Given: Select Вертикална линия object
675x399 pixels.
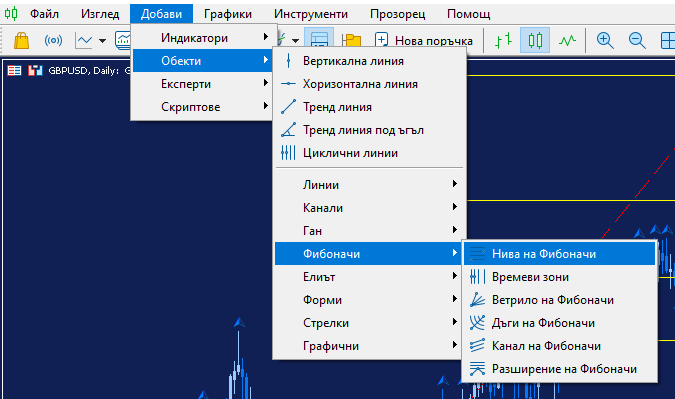Looking at the screenshot, I should click(x=369, y=61).
